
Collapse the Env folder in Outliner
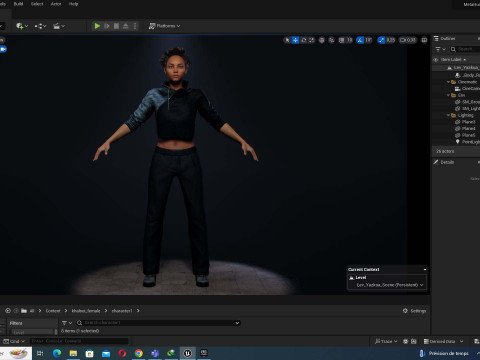pyautogui.click(x=448, y=95)
